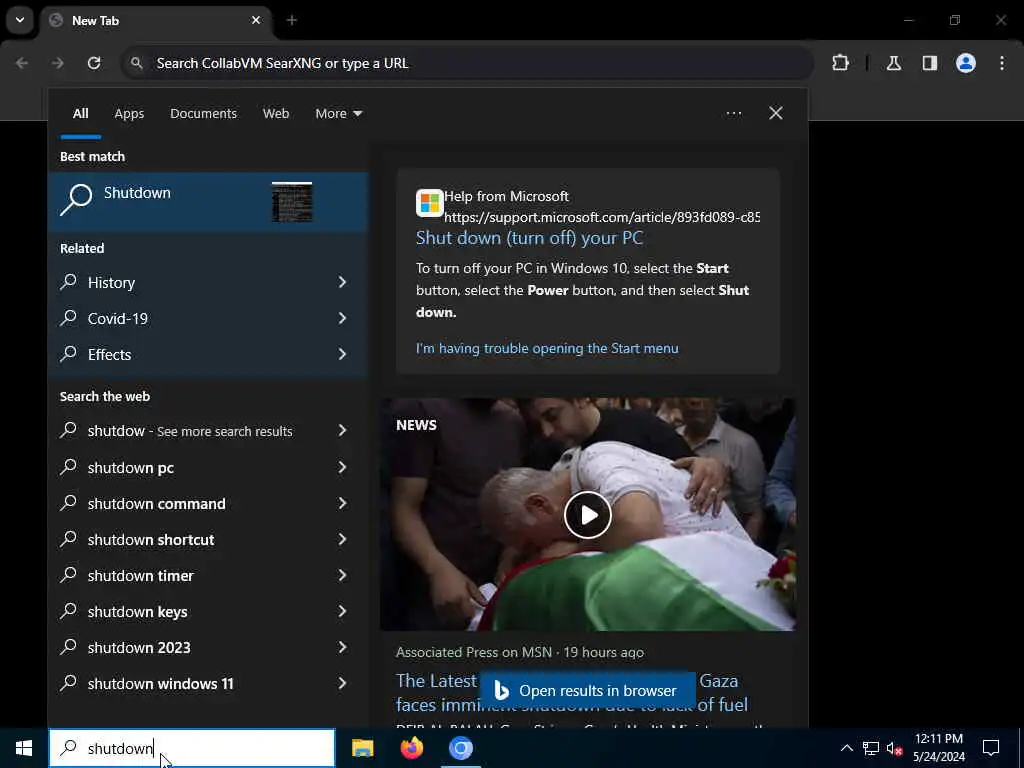Expand the History result arrow

pos(342,282)
